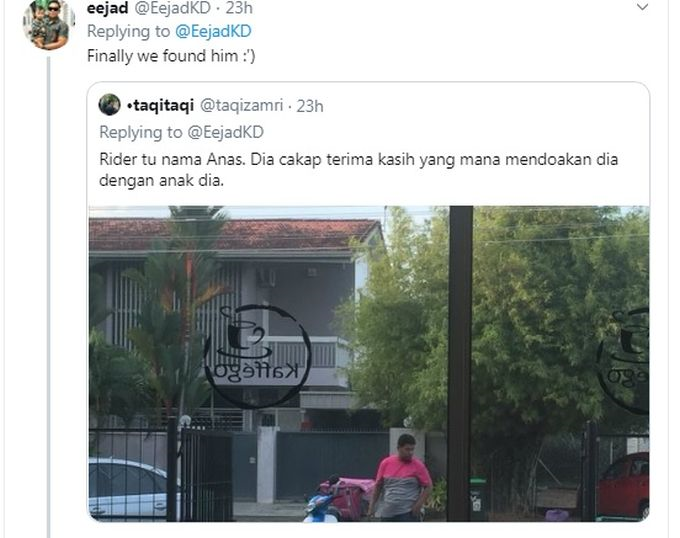This screenshot has width=680, height=538.
Task: Follow the blue @EejadKD mention link
Action: [x=213, y=31]
